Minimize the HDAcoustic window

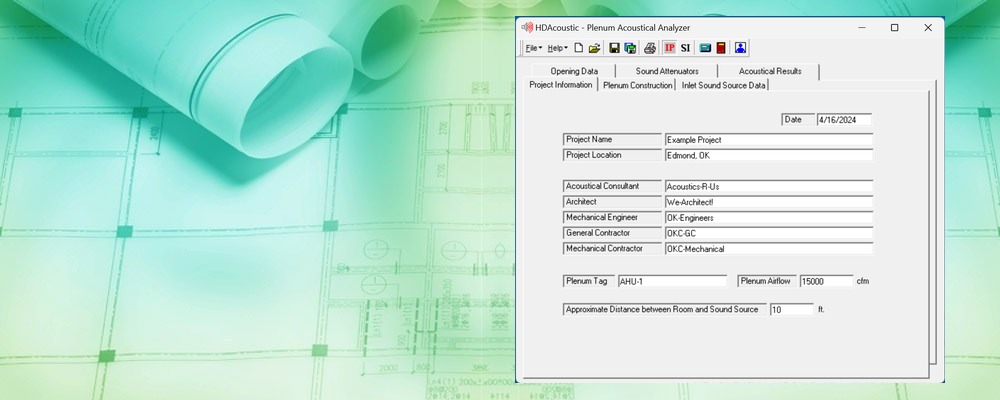[x=862, y=27]
